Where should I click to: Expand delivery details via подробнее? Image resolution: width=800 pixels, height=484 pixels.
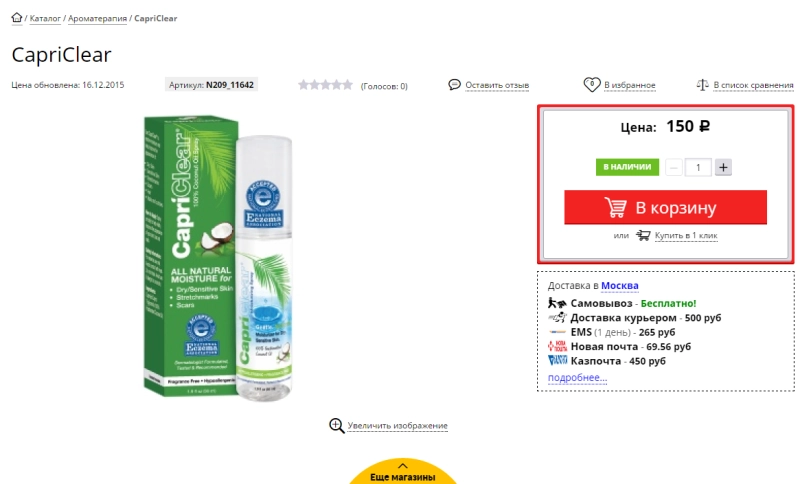tap(577, 377)
